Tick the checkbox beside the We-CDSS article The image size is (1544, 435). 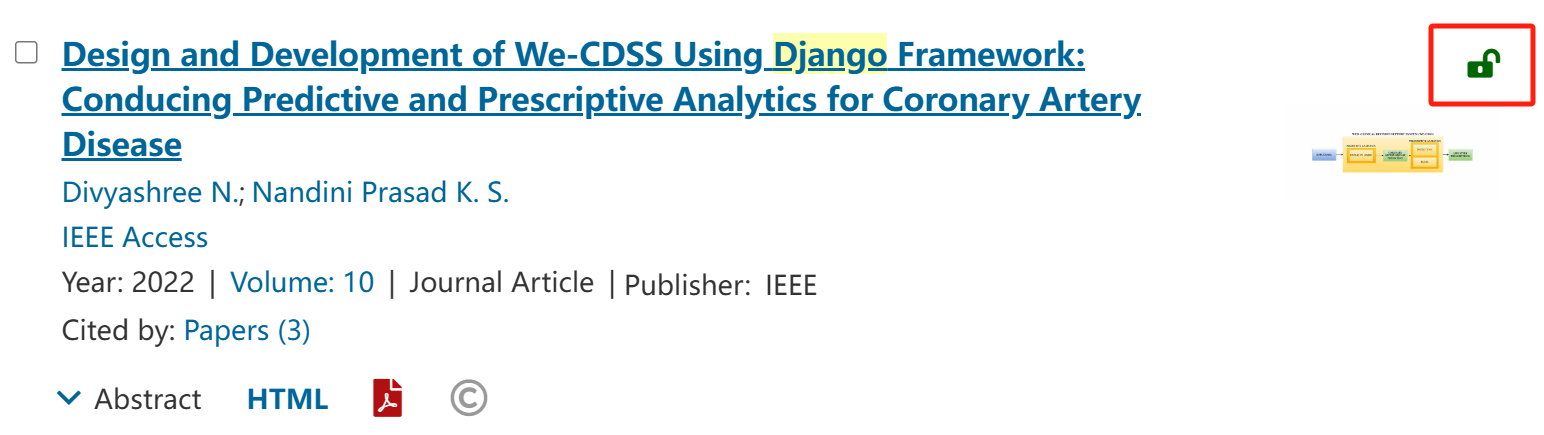click(x=26, y=53)
